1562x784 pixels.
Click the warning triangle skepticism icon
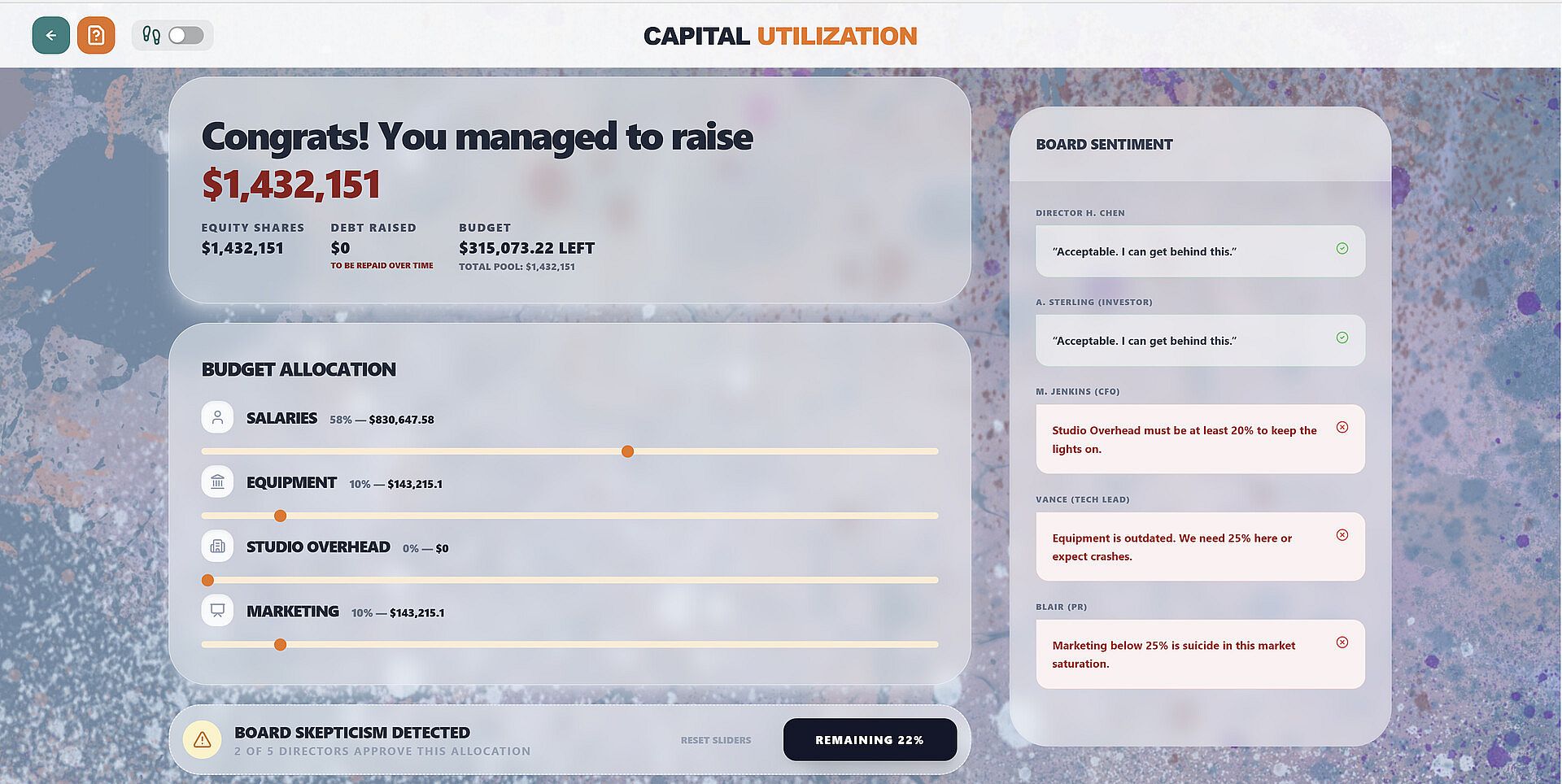(203, 740)
